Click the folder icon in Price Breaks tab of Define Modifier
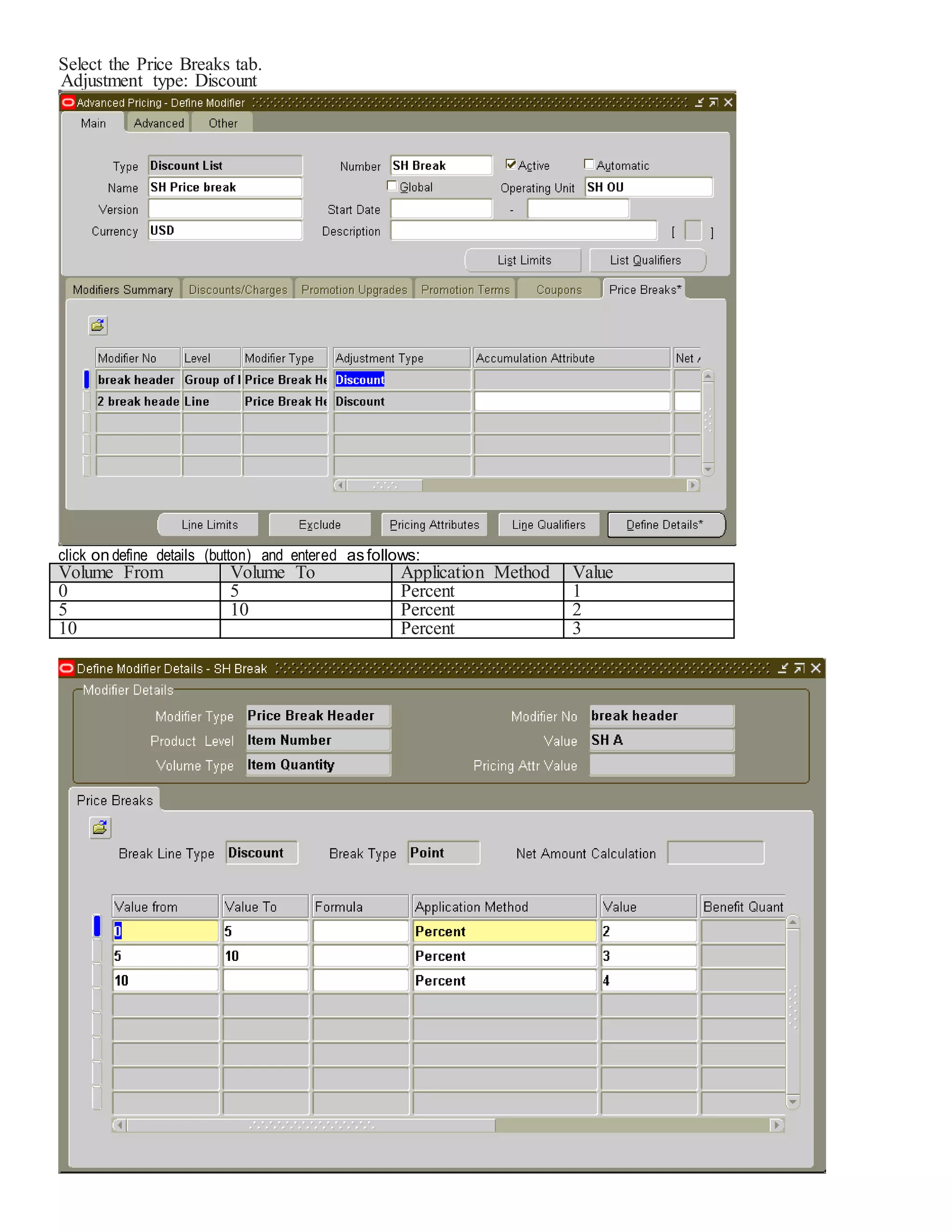 (x=98, y=325)
